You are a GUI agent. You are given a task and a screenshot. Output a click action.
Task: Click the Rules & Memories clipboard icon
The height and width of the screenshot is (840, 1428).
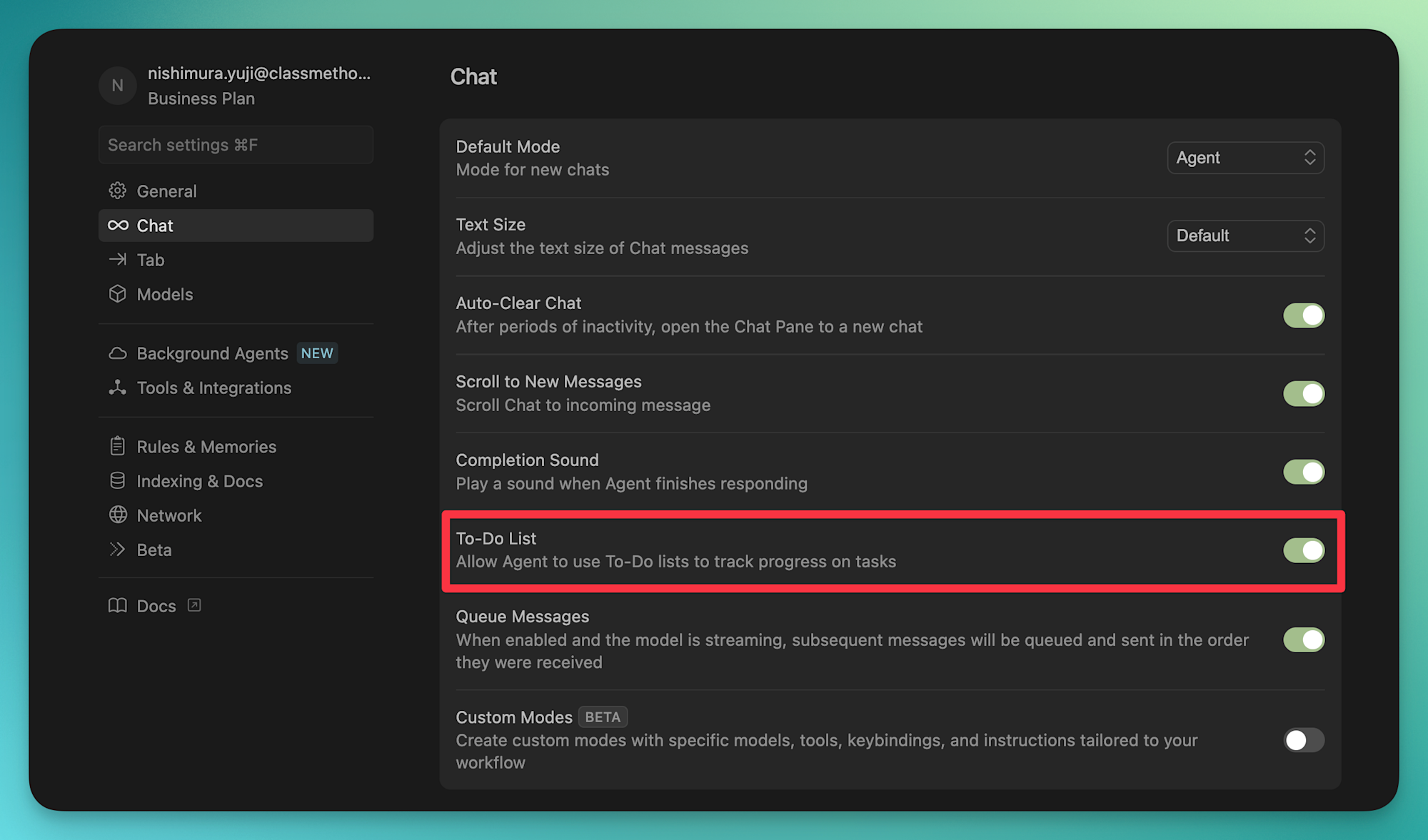click(118, 446)
